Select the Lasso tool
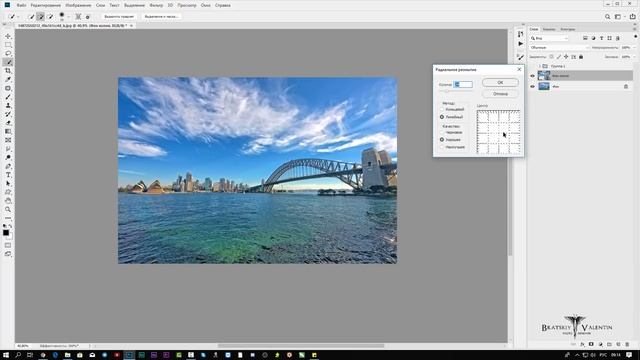The image size is (640, 360). [x=8, y=53]
